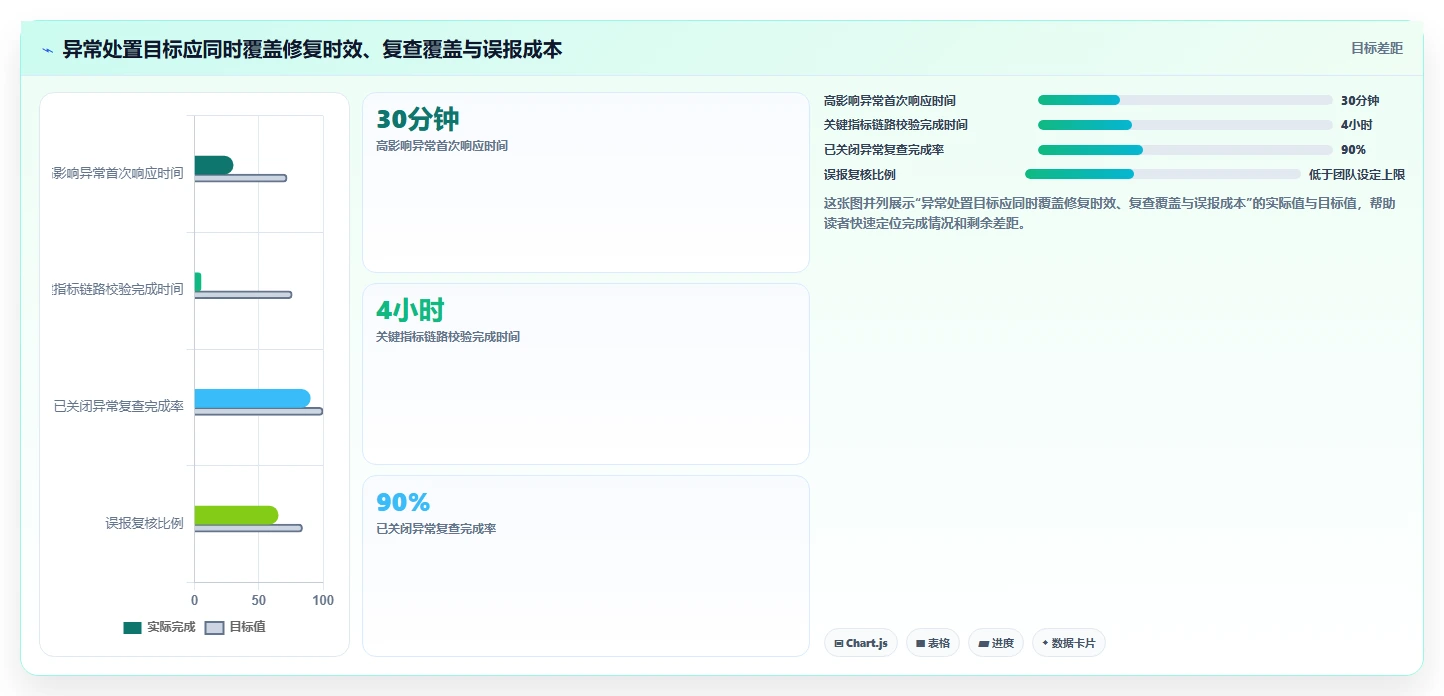This screenshot has width=1444, height=696.
Task: Click card caption 已关闭异常复查完成率
Action: pyautogui.click(x=436, y=529)
